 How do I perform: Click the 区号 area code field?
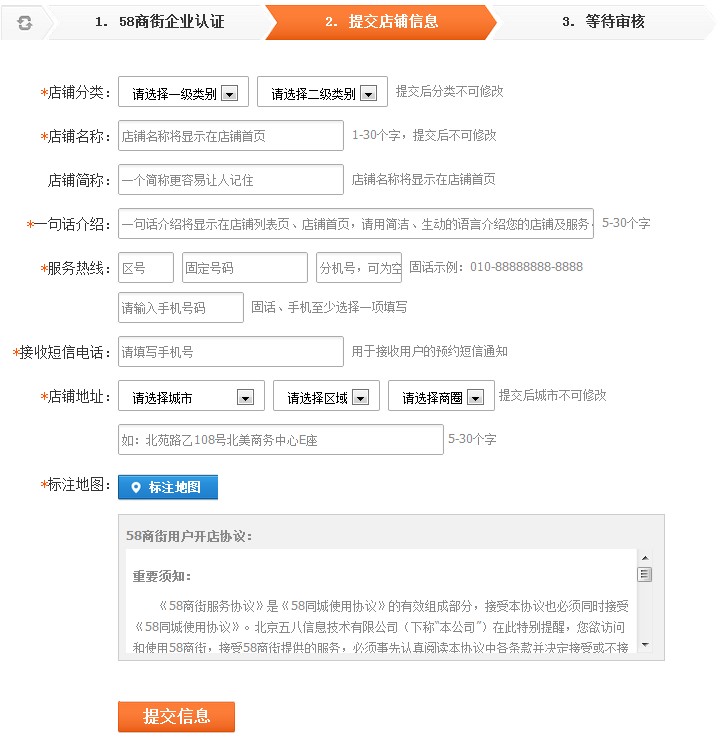[145, 268]
